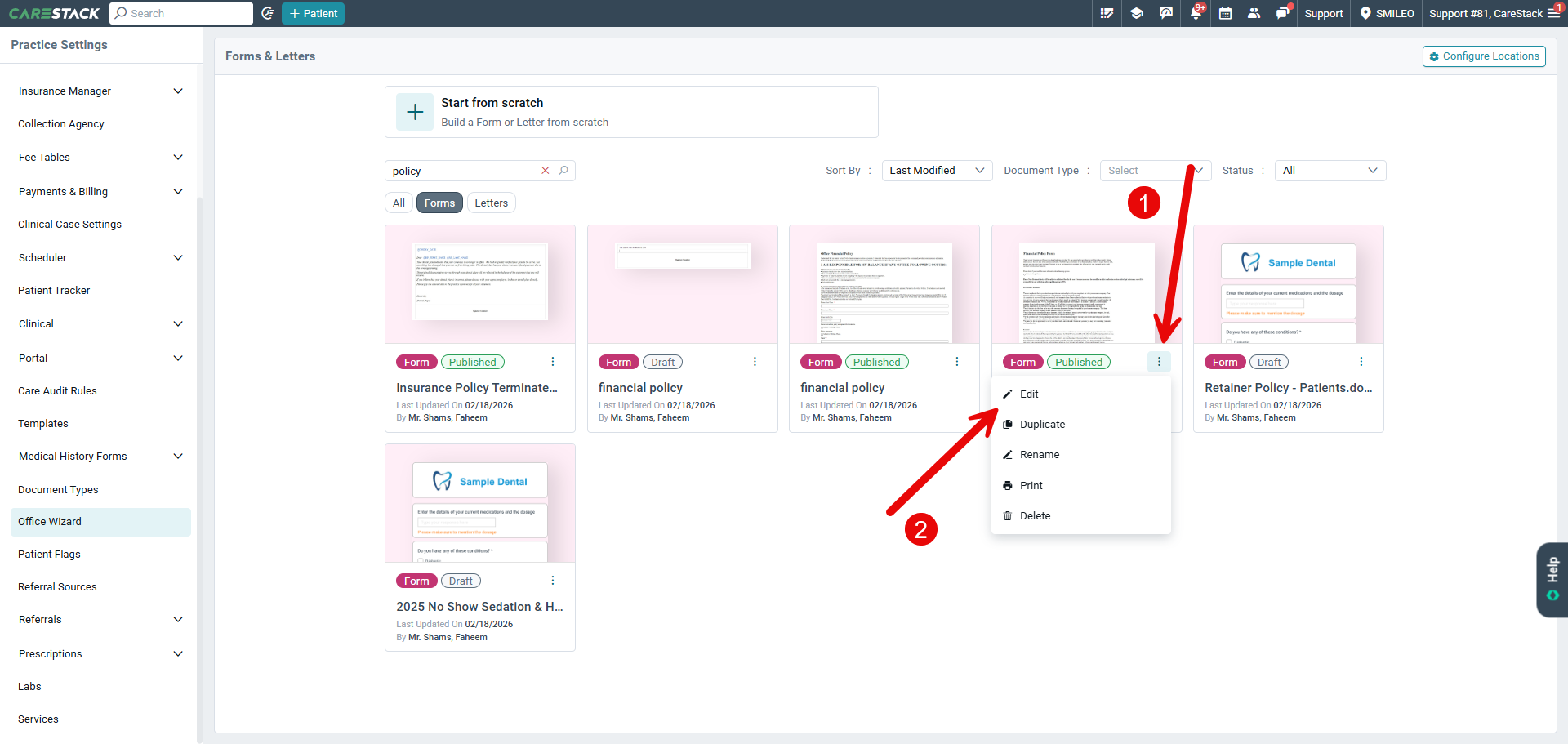Viewport: 1568px width, 744px height.
Task: Open the Status All dropdown
Action: (1330, 171)
